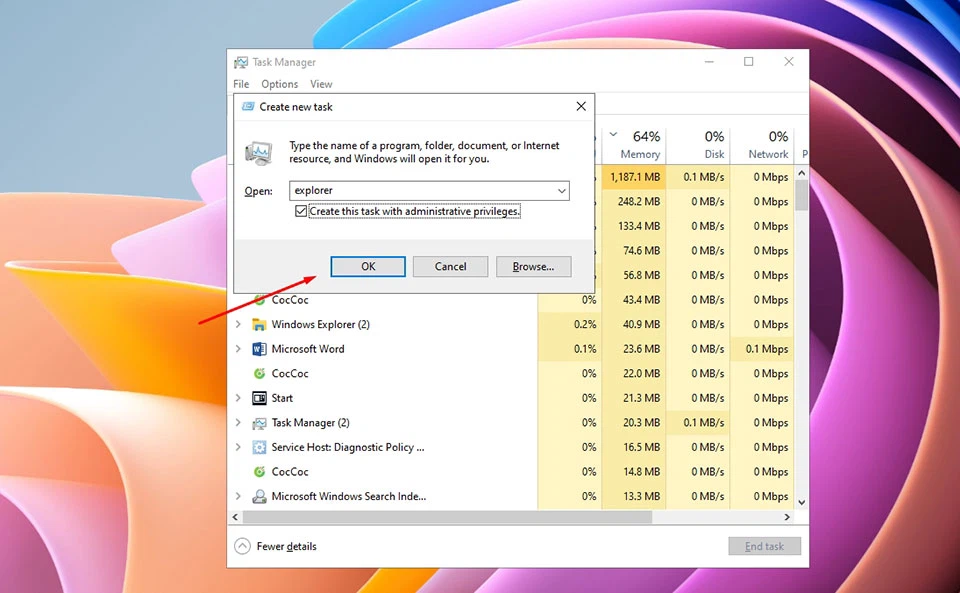Expand the Task Manager (2) process group

point(238,423)
